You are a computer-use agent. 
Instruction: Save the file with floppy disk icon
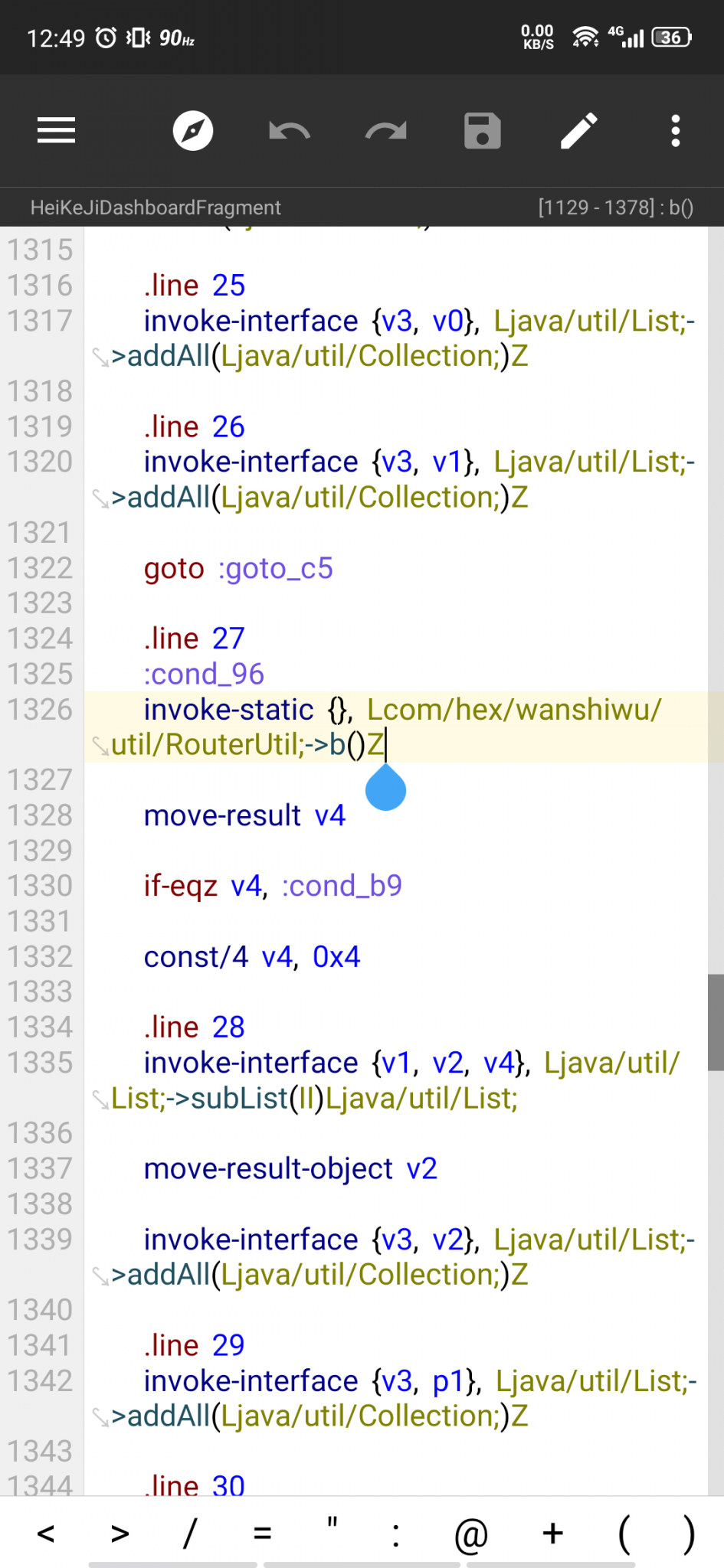coord(483,131)
